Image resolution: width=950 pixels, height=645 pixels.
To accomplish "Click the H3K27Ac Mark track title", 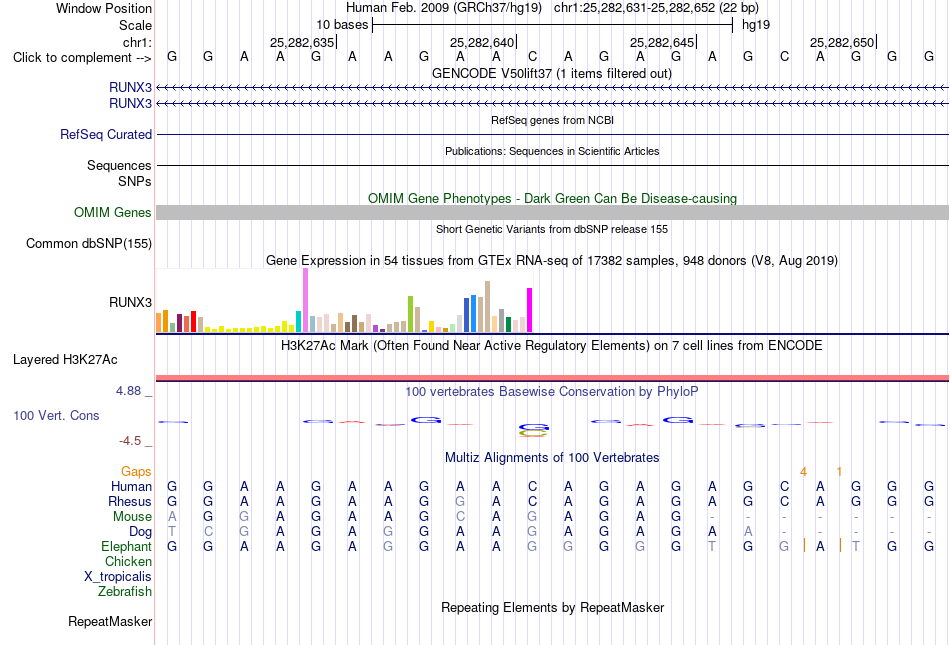I will tap(552, 346).
